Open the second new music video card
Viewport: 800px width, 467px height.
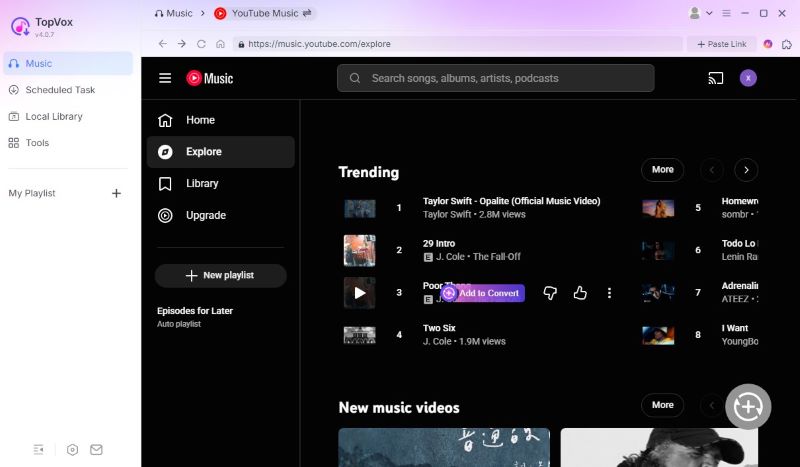tap(659, 448)
